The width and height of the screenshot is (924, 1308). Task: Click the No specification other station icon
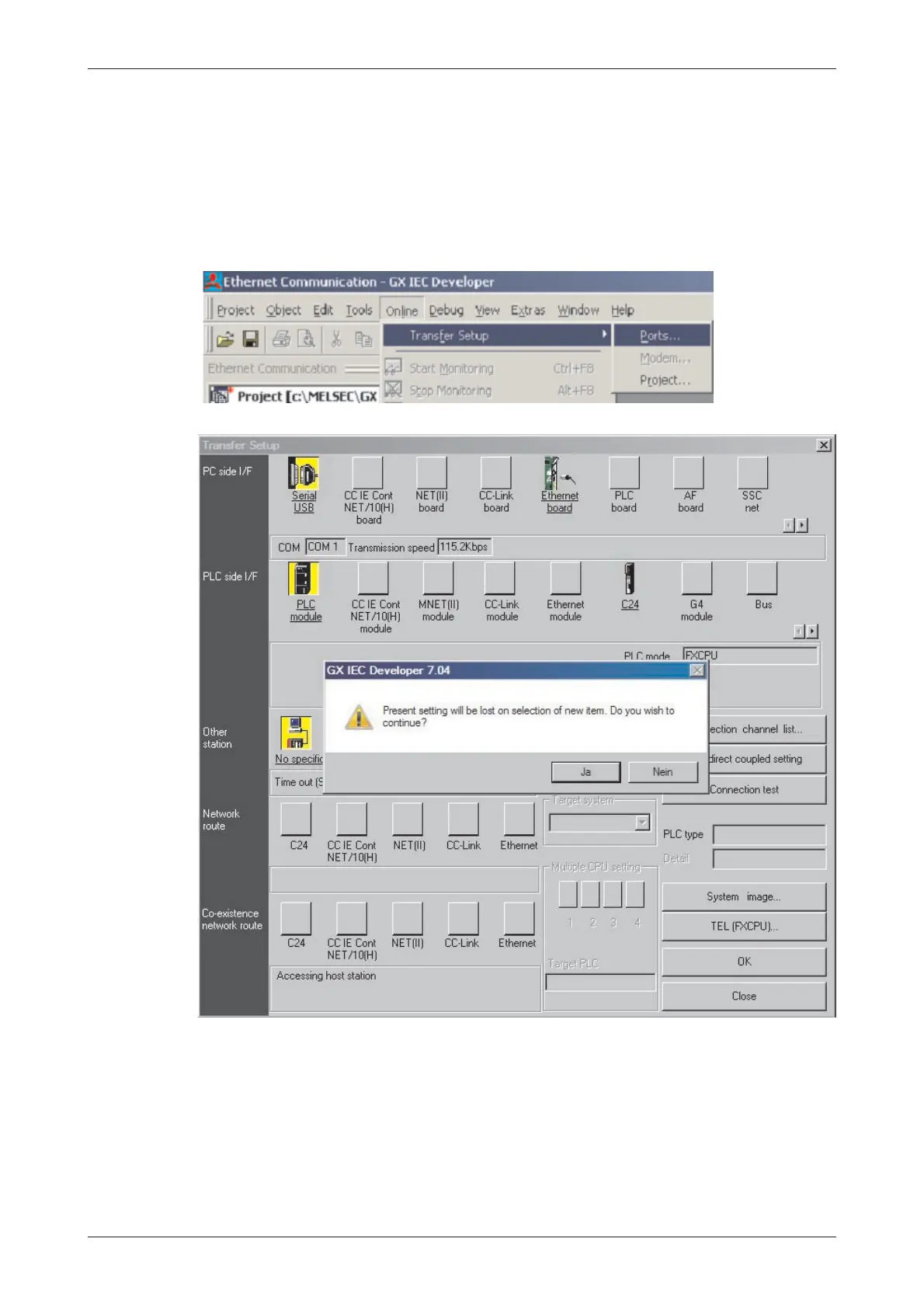[296, 732]
